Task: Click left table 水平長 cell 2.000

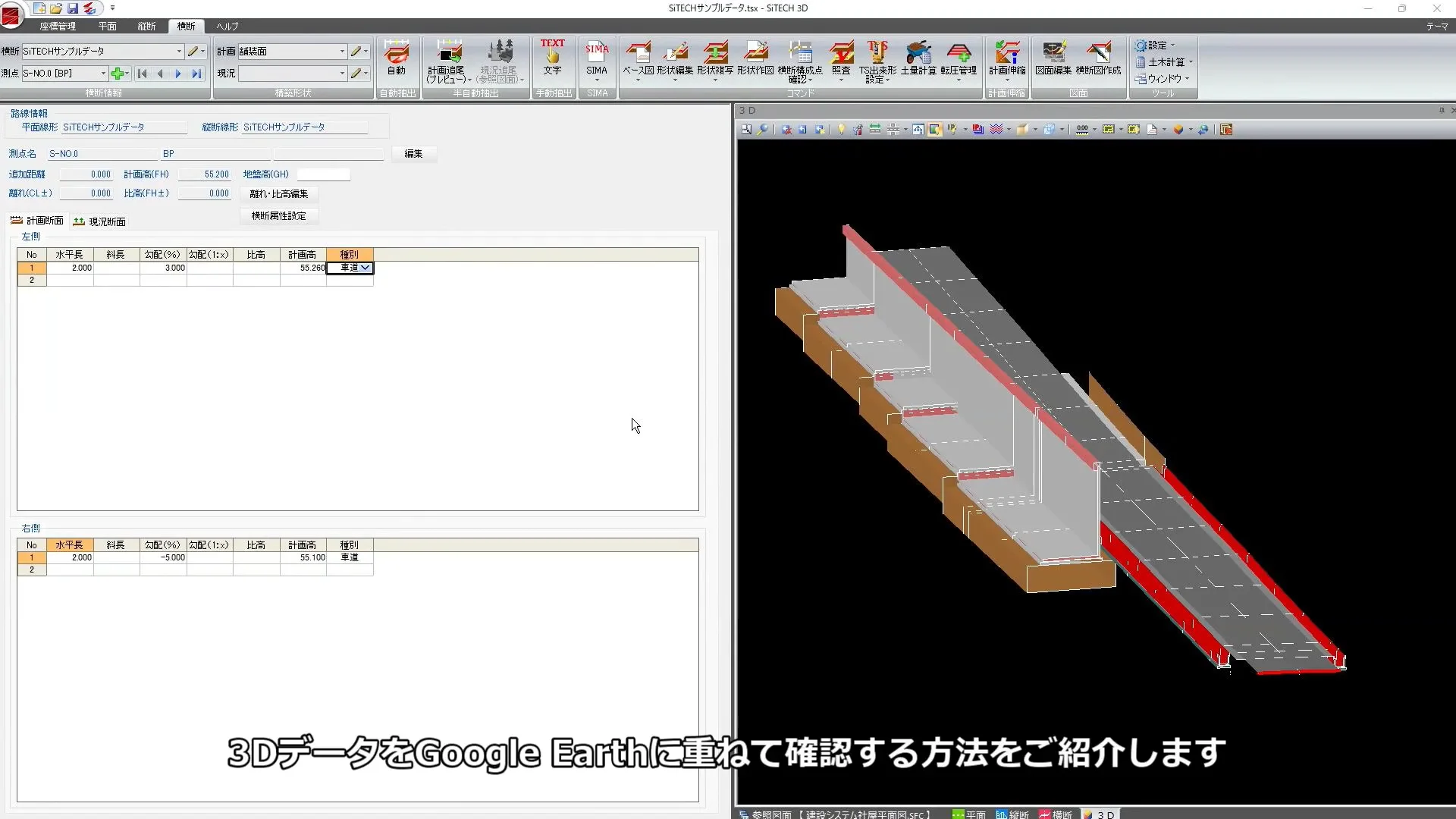Action: click(70, 268)
